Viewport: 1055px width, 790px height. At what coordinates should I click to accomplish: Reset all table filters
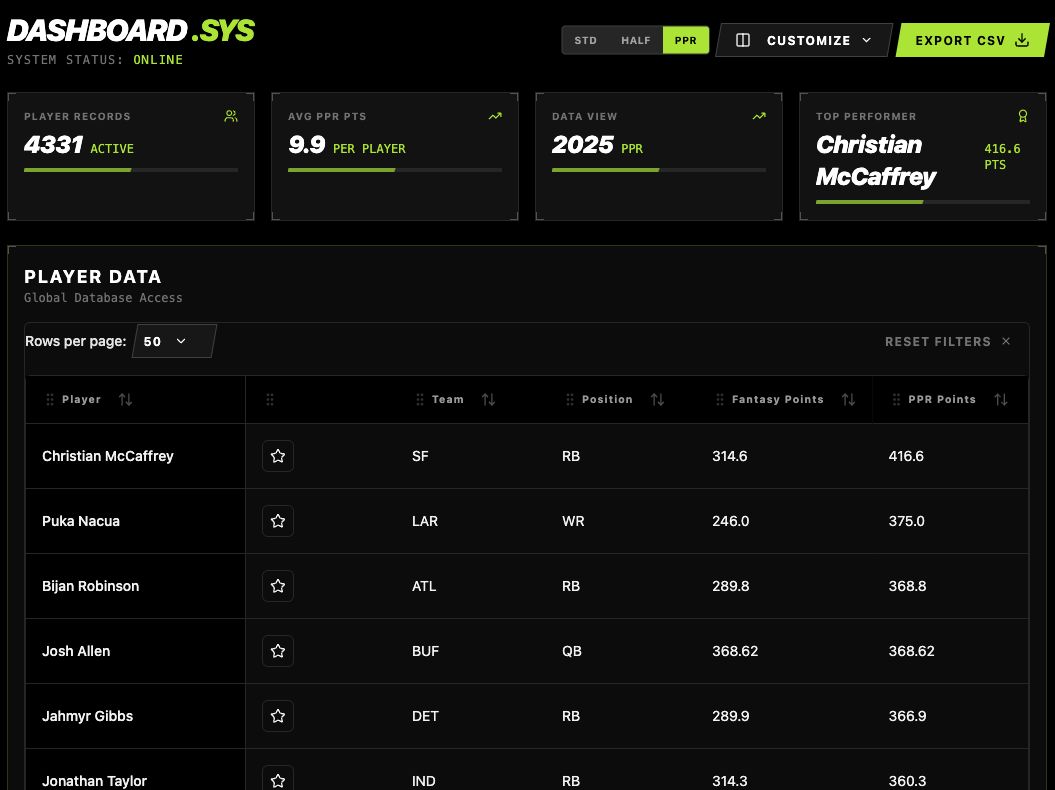click(x=947, y=342)
